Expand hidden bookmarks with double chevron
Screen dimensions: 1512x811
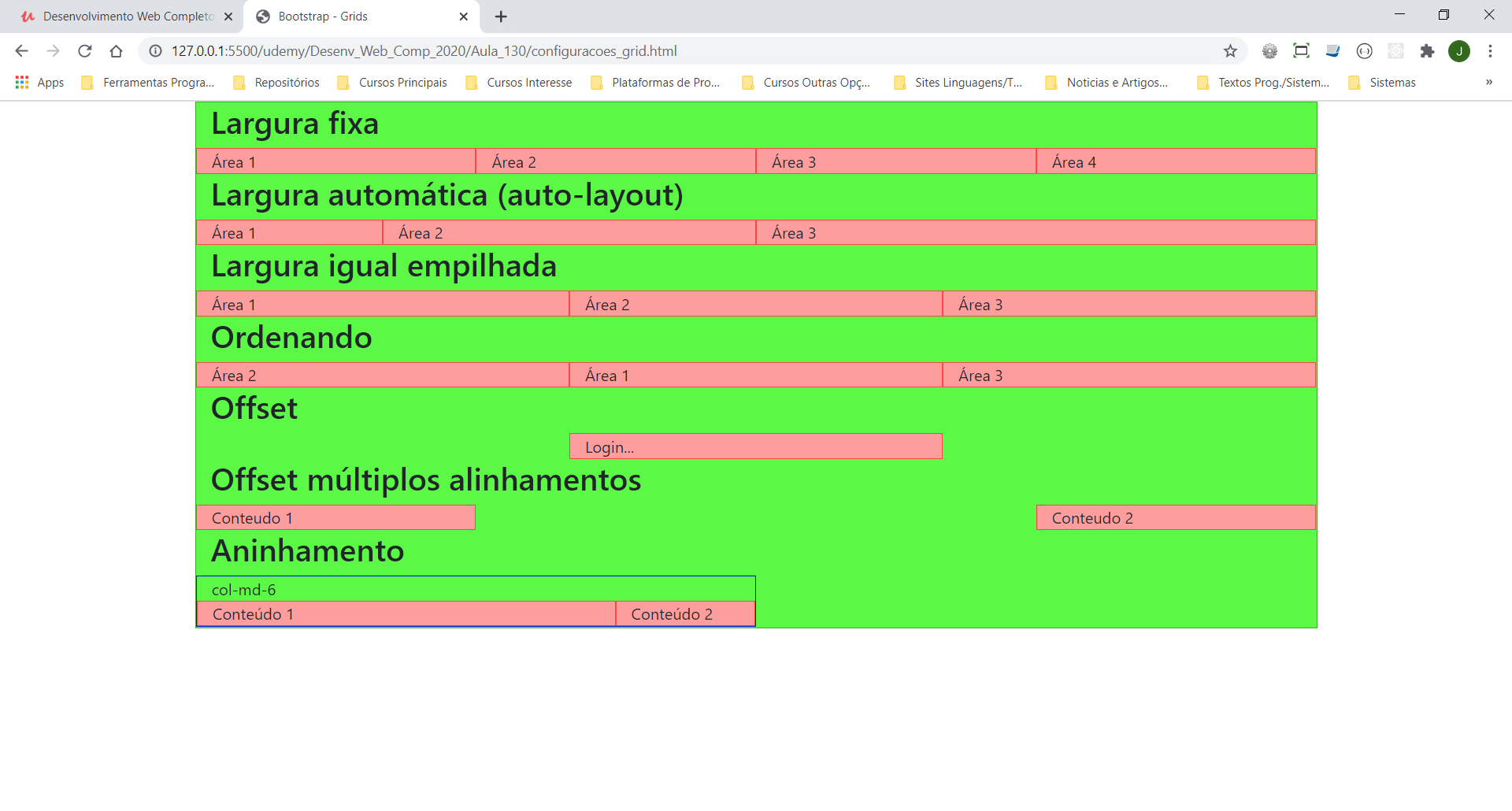pos(1489,83)
